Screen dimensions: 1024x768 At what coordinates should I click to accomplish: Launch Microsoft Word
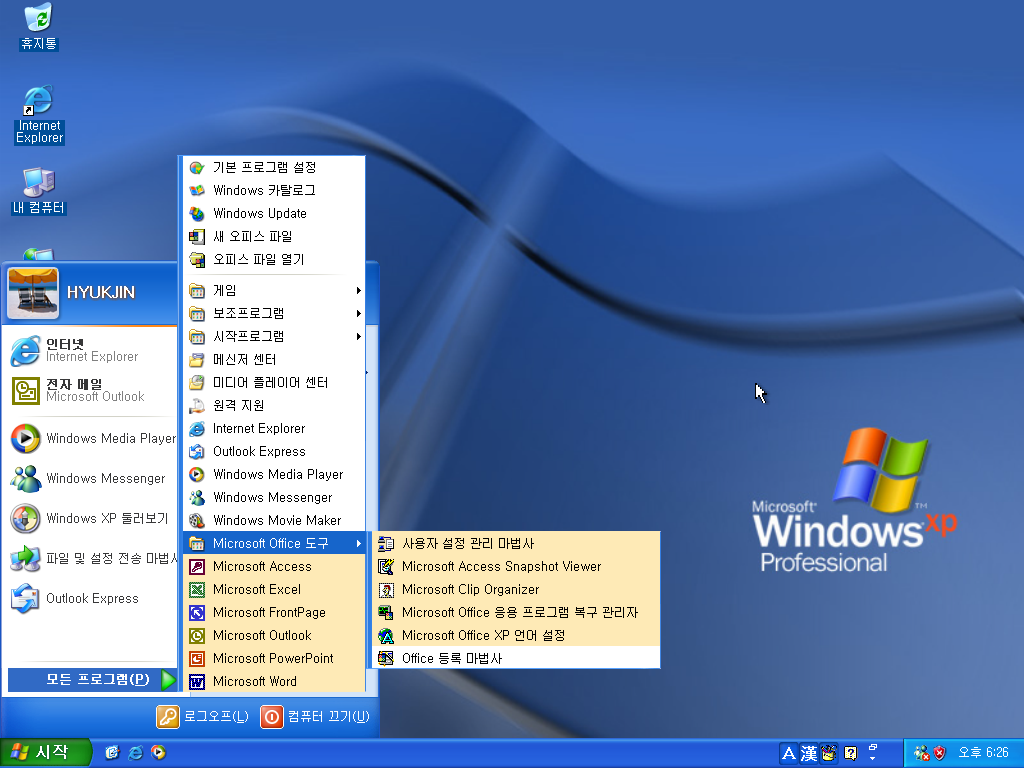click(274, 681)
